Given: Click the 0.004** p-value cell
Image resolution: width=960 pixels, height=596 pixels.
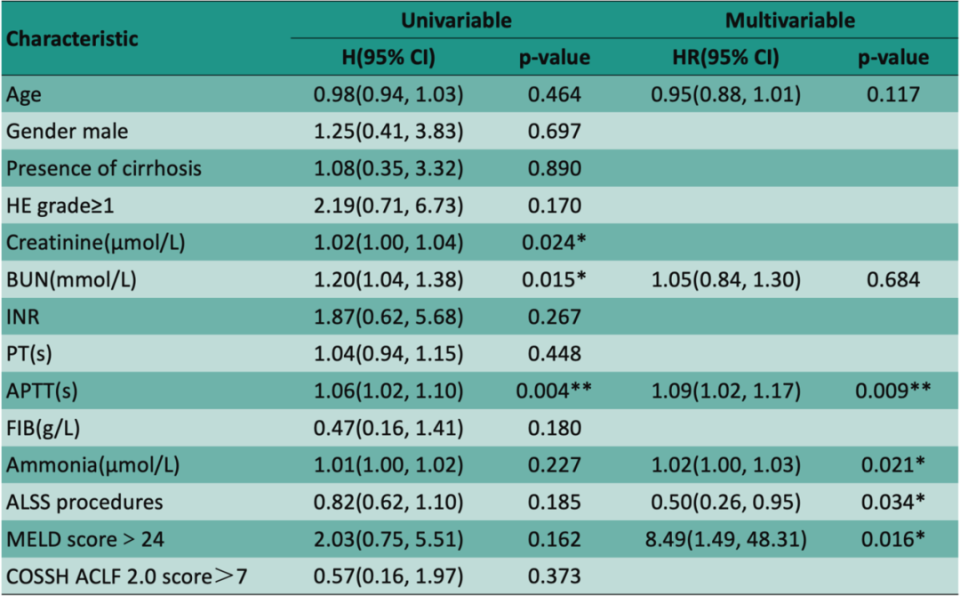Looking at the screenshot, I should tap(553, 391).
